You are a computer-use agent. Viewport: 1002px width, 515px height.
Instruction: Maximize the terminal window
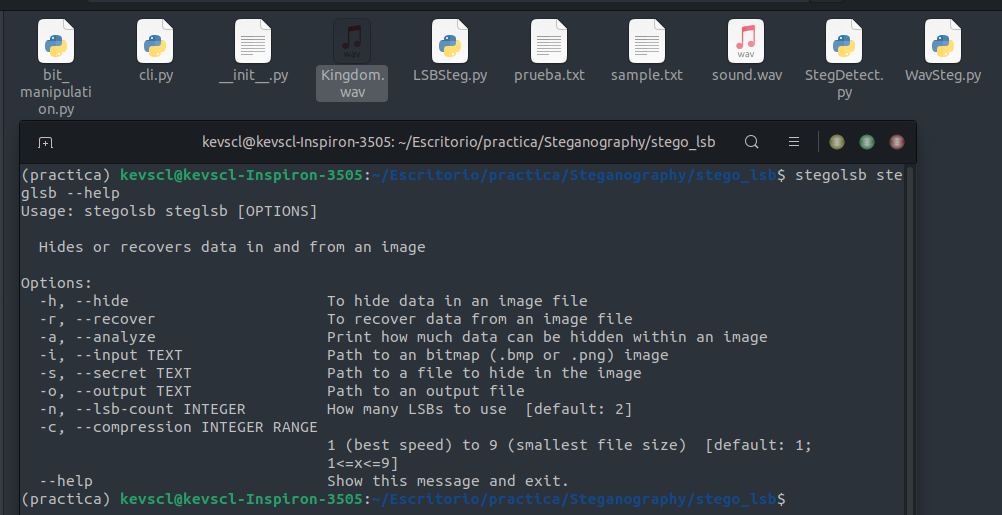click(x=867, y=142)
